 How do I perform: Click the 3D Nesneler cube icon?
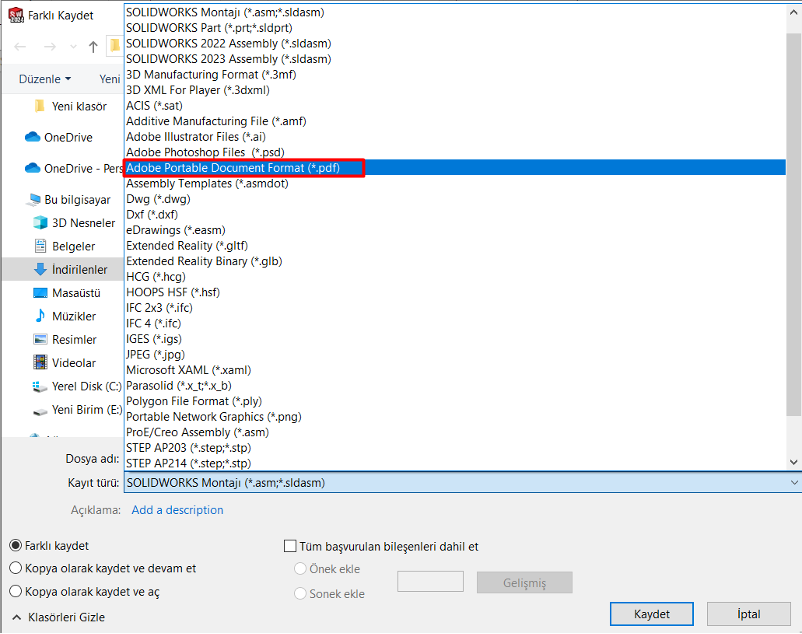click(40, 223)
